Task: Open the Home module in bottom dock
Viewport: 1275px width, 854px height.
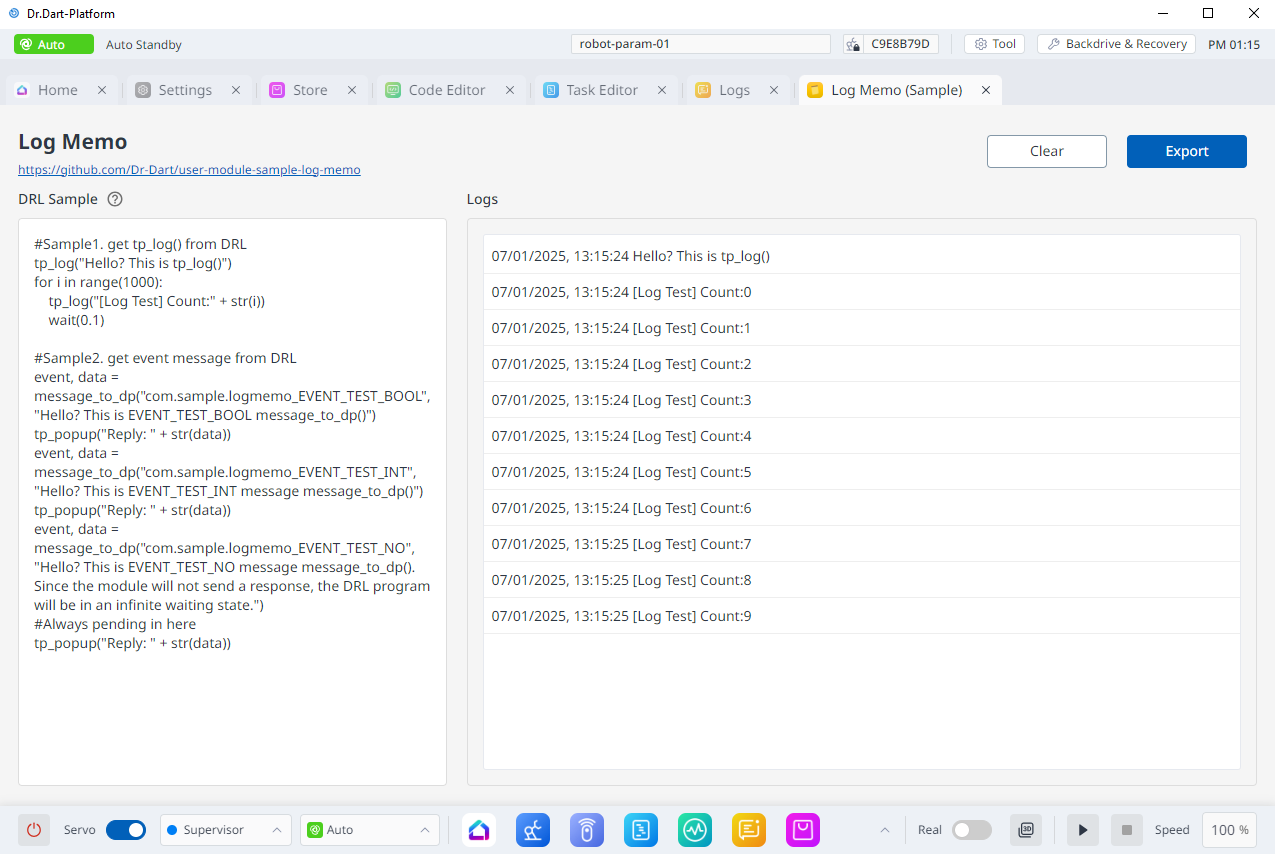Action: coord(479,830)
